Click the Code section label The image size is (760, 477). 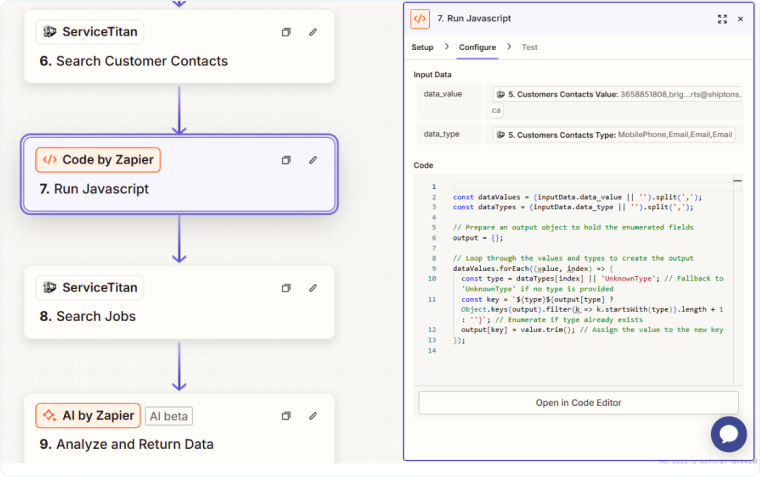[x=423, y=165]
